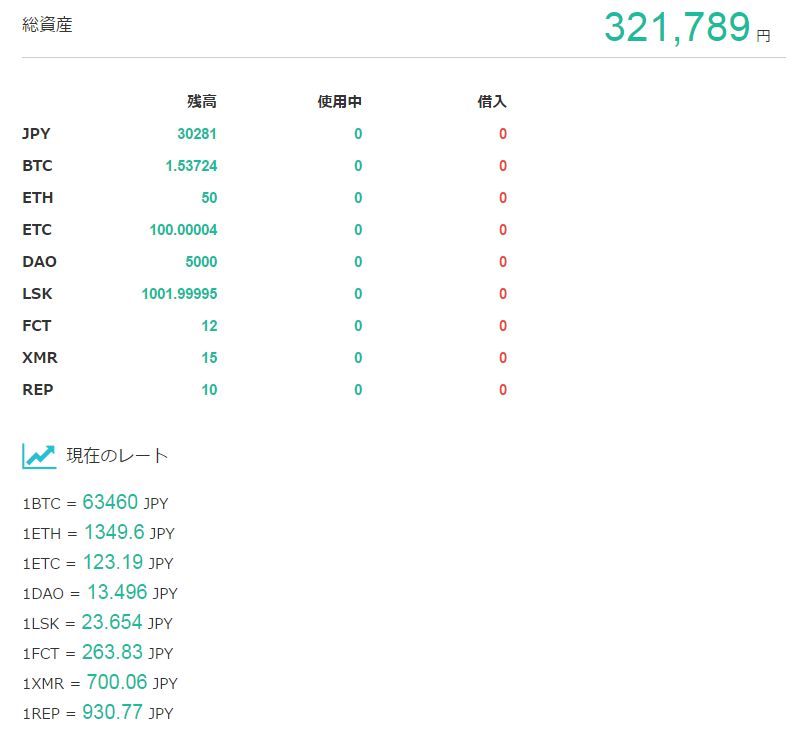This screenshot has width=808, height=733.
Task: Click the FCT currency label
Action: (x=36, y=326)
